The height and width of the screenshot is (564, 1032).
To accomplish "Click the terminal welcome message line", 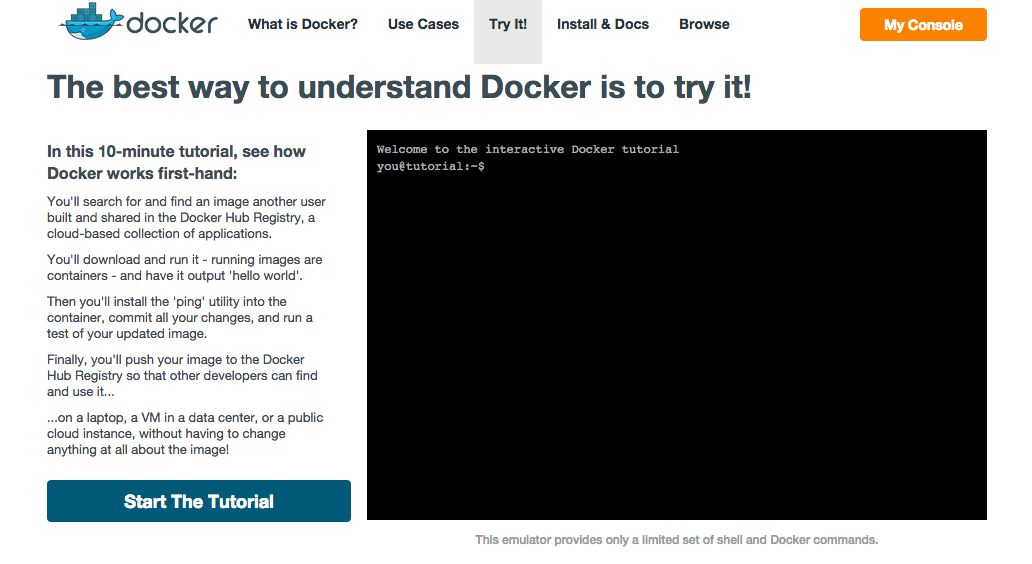I will pos(527,149).
